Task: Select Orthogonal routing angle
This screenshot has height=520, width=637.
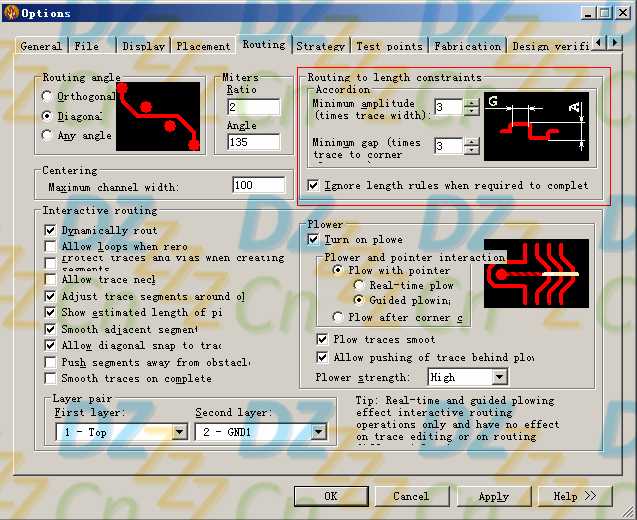Action: (x=47, y=97)
